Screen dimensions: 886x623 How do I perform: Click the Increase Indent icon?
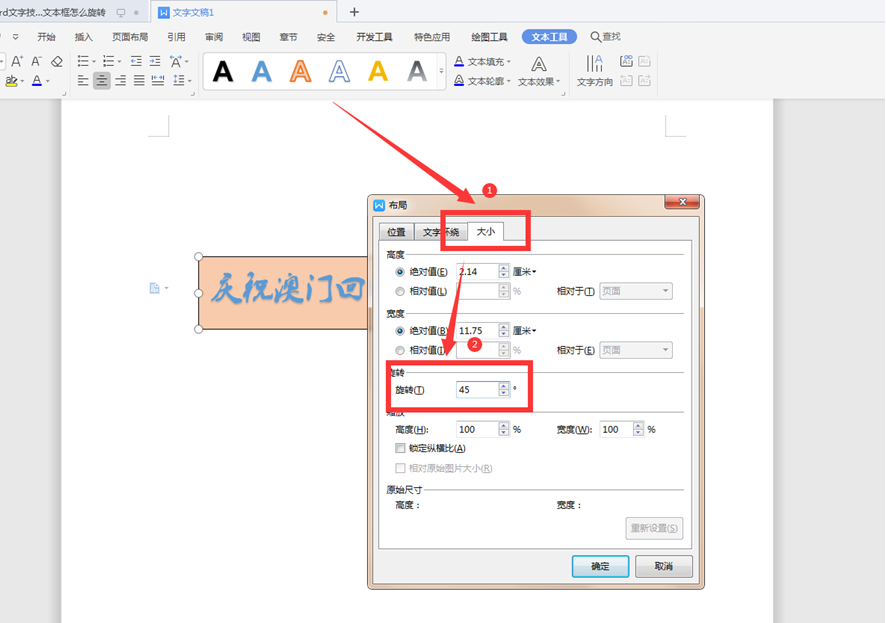click(x=154, y=61)
